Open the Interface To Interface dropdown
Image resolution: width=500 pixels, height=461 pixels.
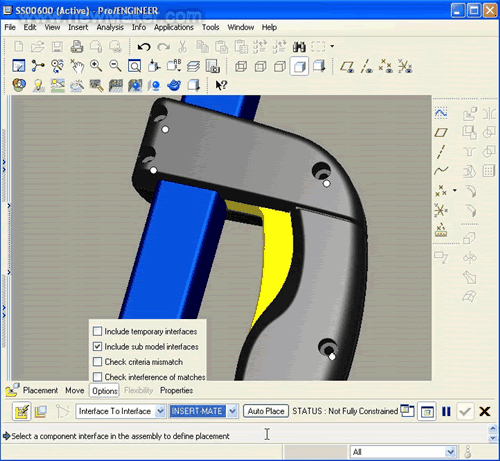coord(160,411)
